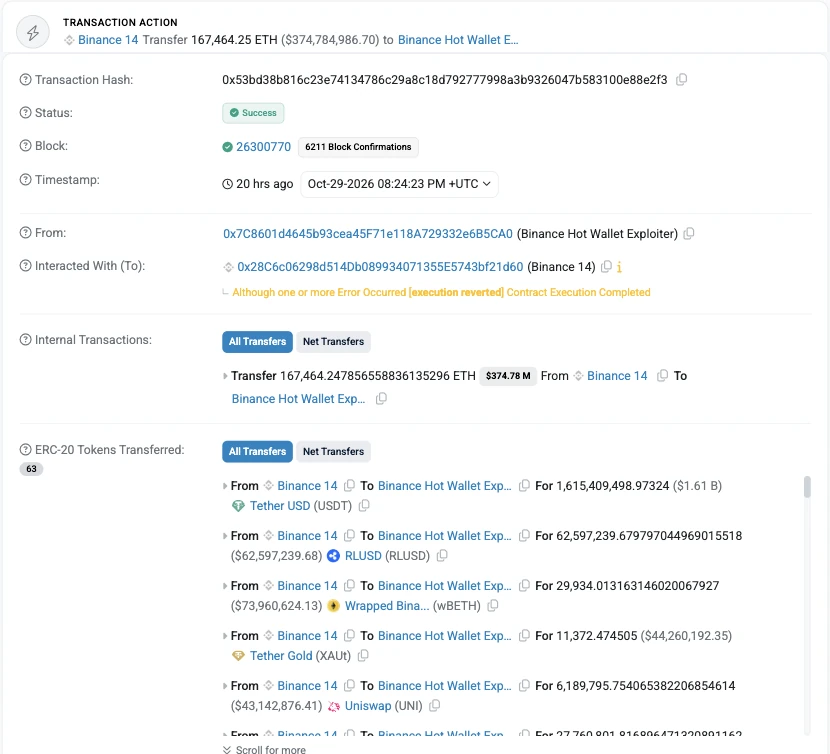830x754 pixels.
Task: Copy Binance 14 address in internal transfer
Action: click(662, 375)
